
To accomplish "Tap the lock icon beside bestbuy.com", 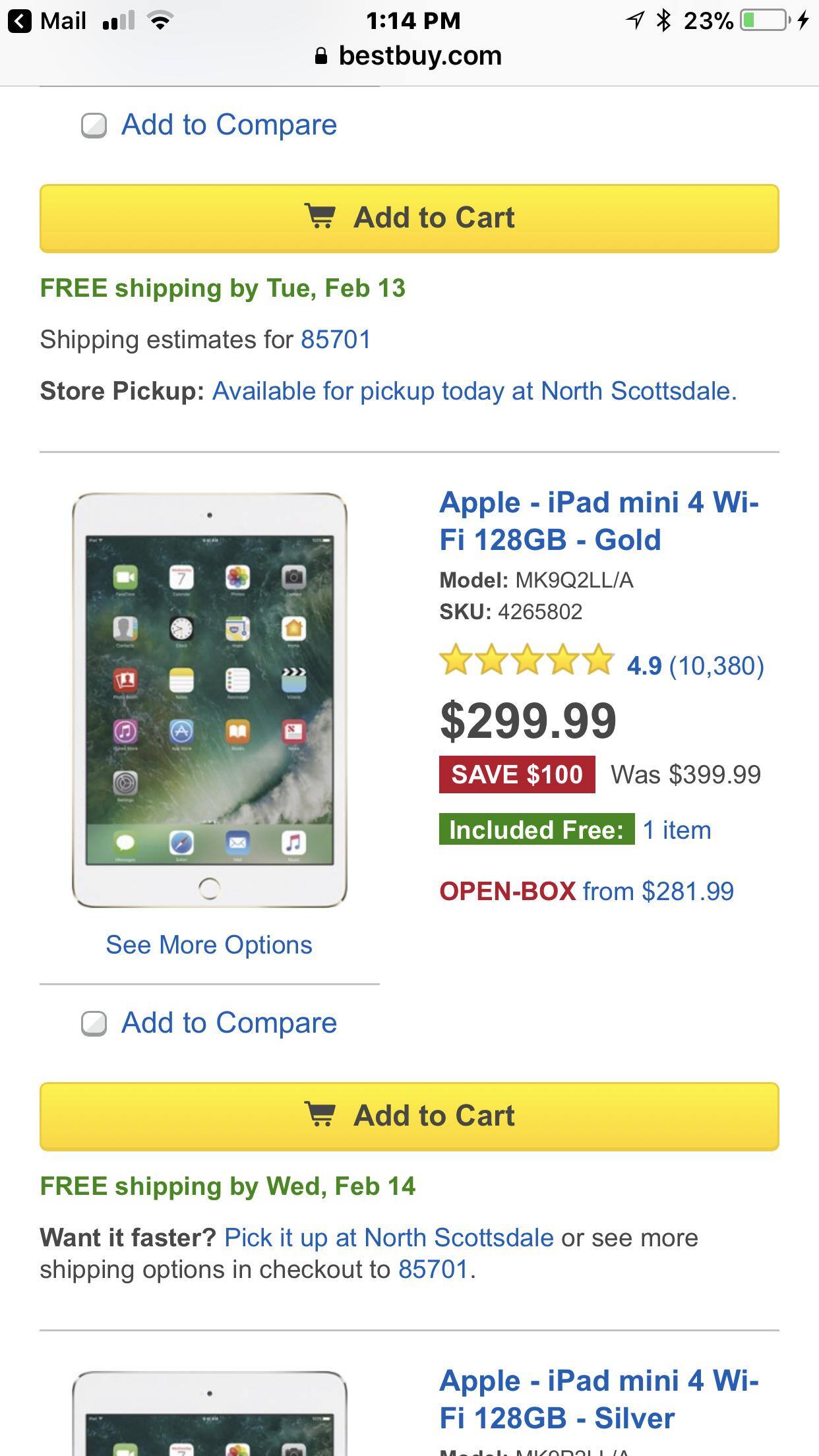I will [321, 56].
